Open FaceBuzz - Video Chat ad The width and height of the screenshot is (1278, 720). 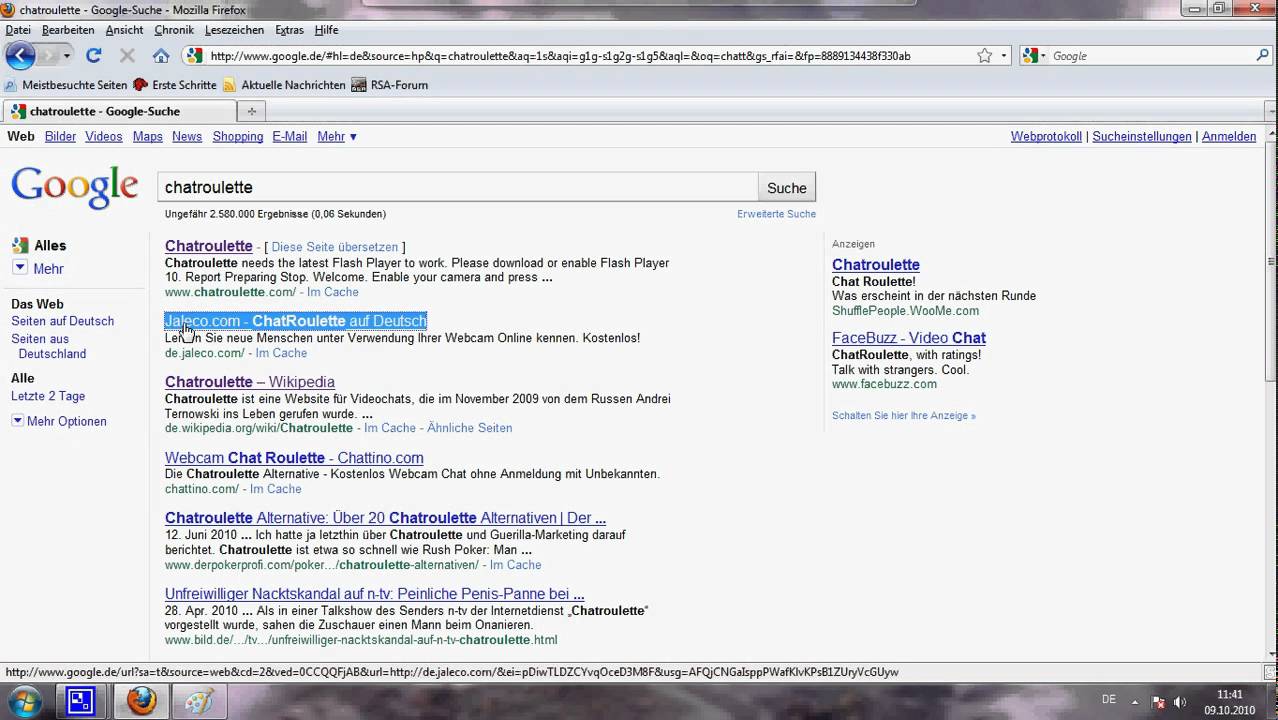pos(909,338)
